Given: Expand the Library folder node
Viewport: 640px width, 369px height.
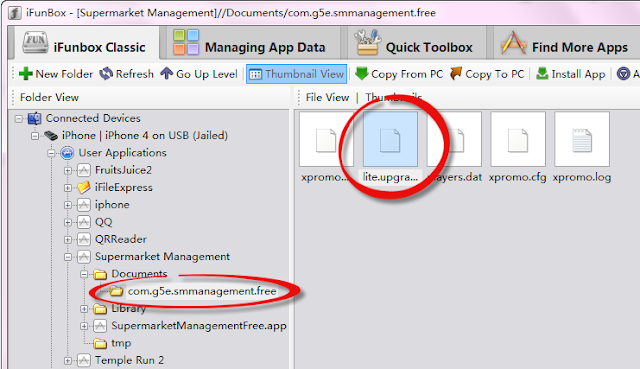Looking at the screenshot, I should coord(84,309).
